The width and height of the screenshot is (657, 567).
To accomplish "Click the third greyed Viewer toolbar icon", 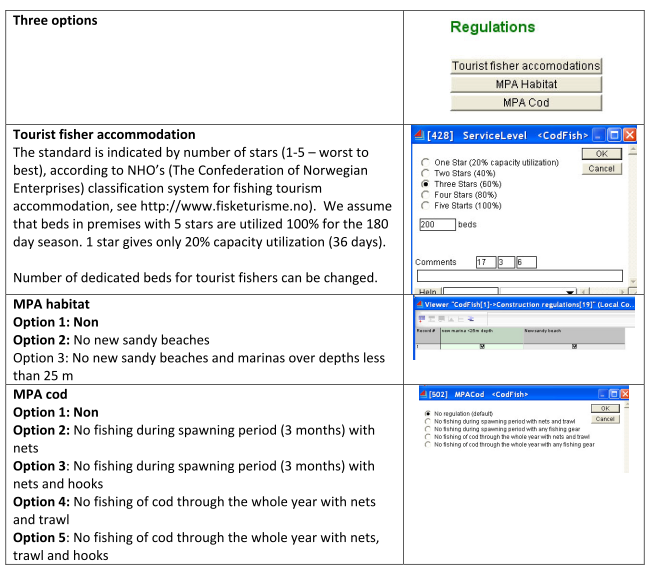I will (441, 319).
